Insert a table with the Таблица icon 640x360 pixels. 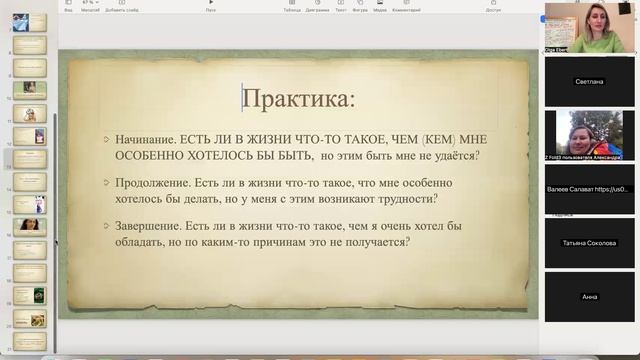[x=292, y=6]
